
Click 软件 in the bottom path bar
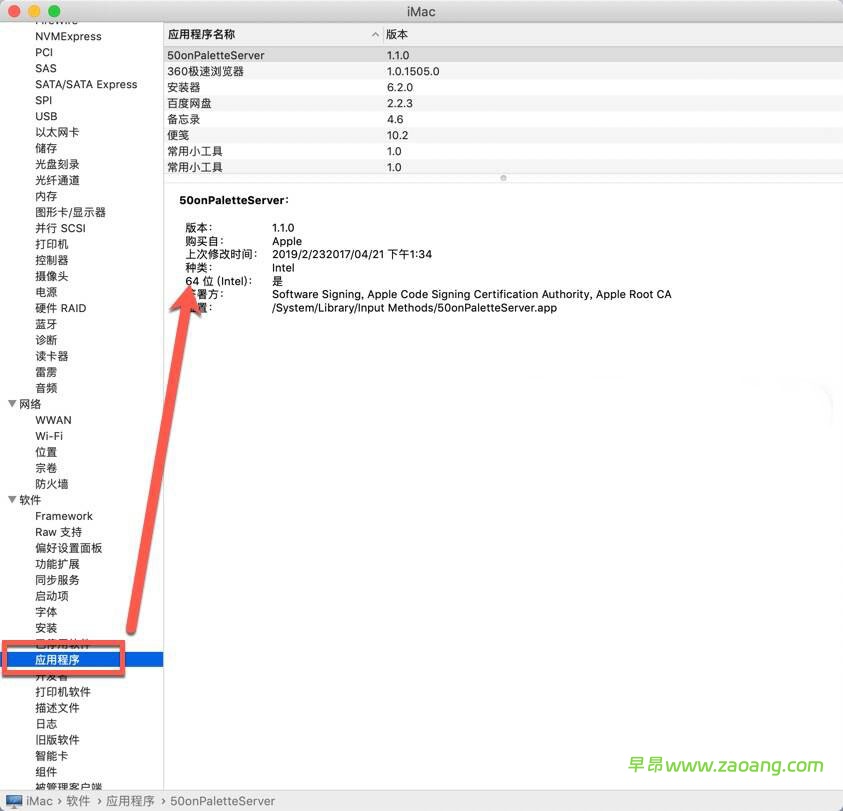tap(78, 801)
